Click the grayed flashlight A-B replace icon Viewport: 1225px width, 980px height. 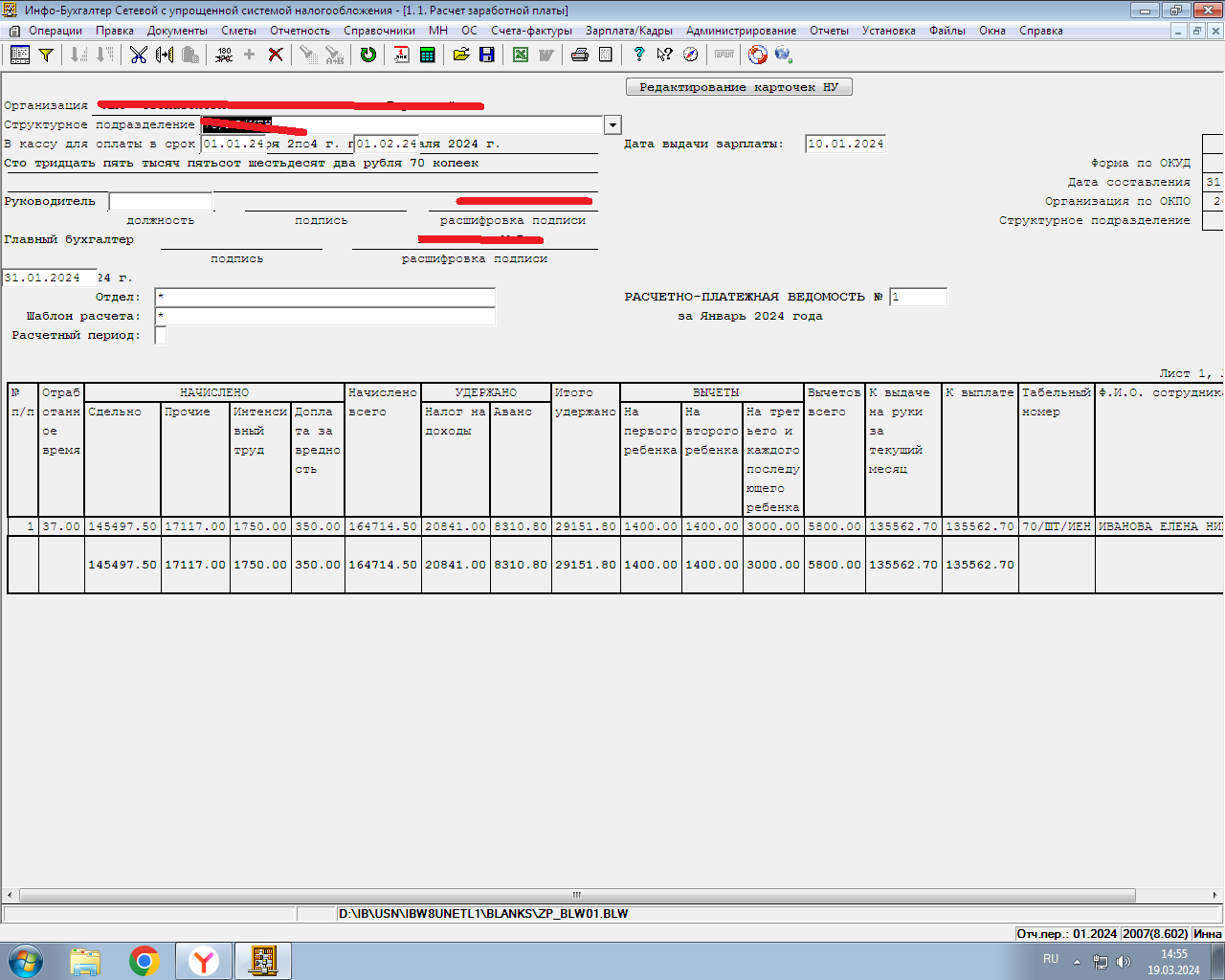[335, 55]
